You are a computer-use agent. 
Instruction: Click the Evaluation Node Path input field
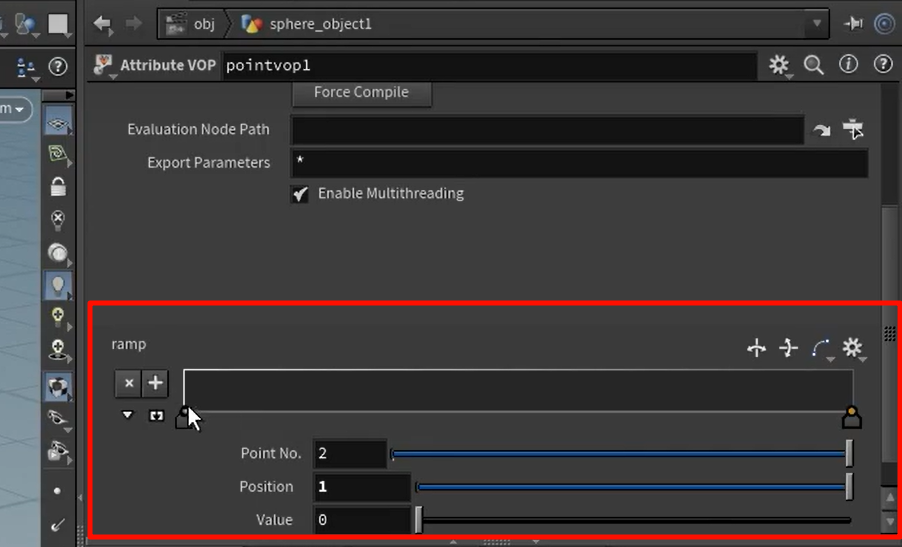[x=547, y=130]
